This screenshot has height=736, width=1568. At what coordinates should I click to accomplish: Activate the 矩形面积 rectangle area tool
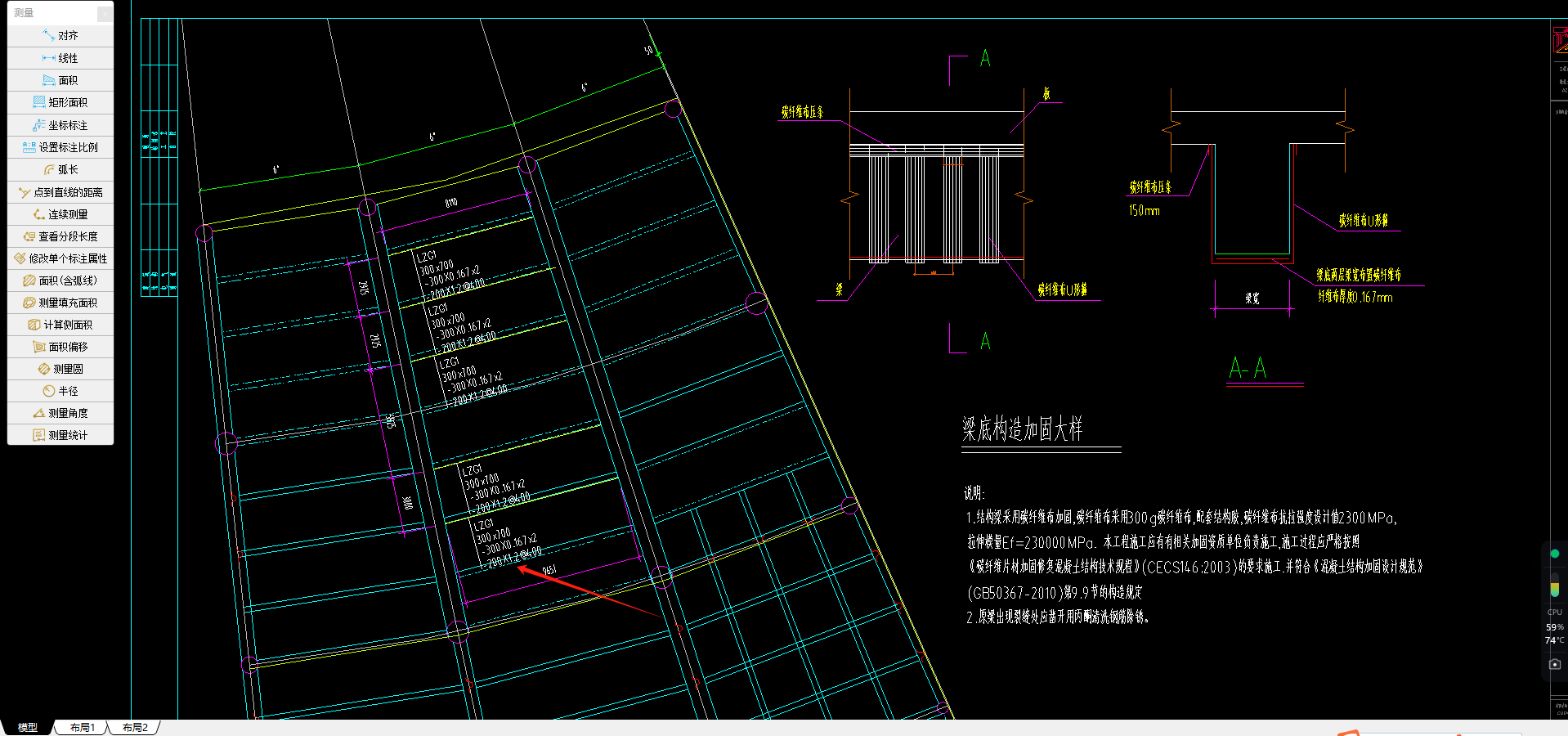60,102
